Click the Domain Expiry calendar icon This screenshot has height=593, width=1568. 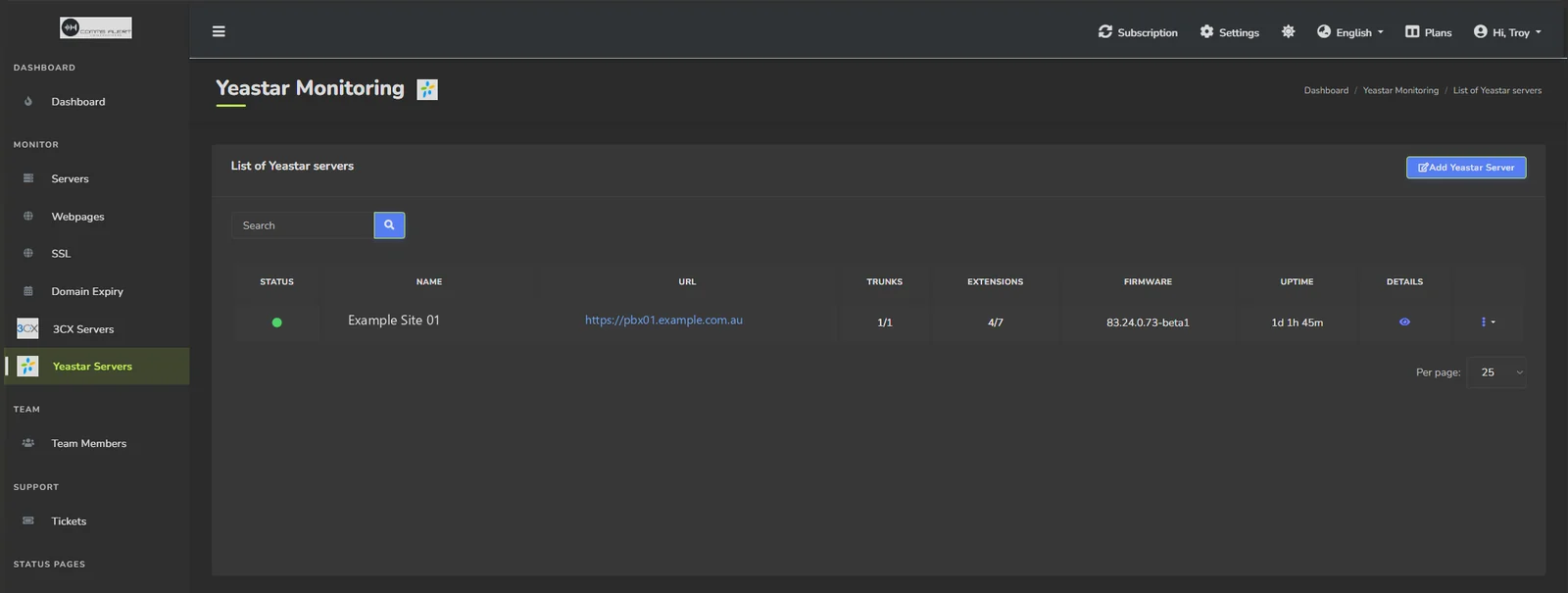pyautogui.click(x=28, y=291)
